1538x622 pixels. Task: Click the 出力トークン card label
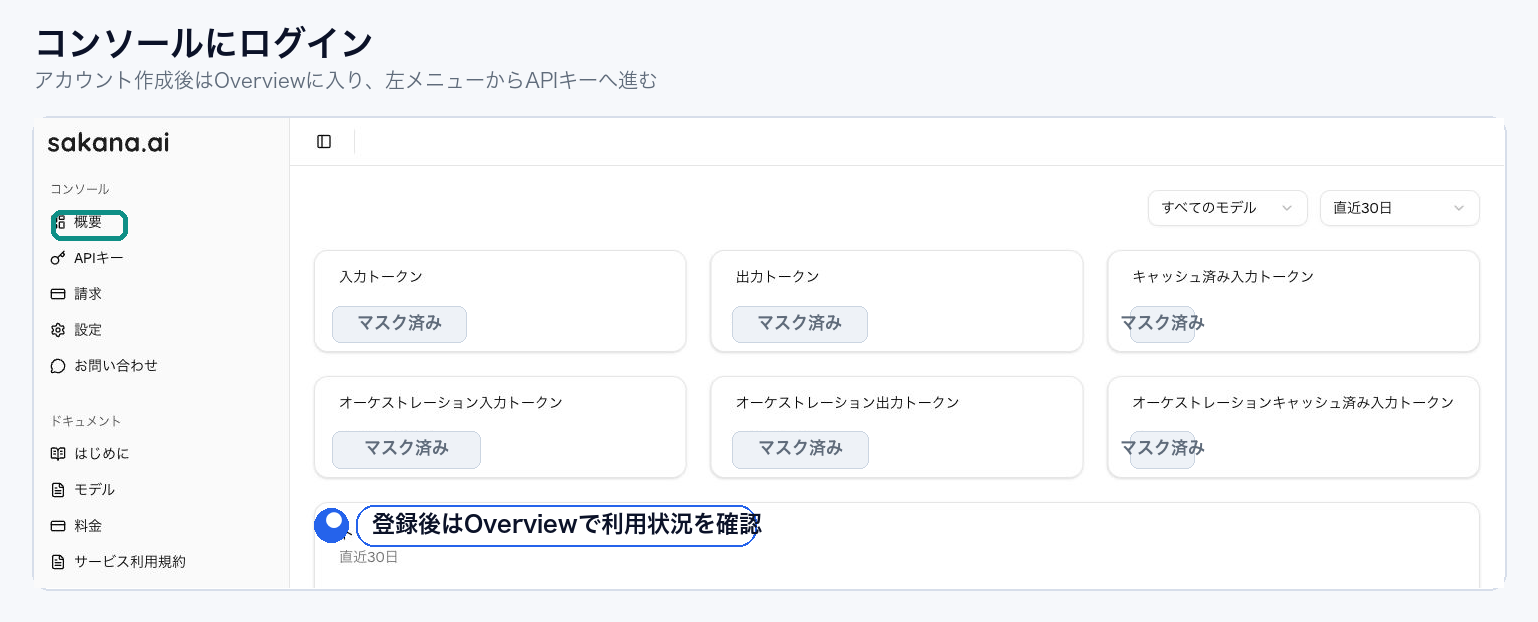click(x=778, y=277)
